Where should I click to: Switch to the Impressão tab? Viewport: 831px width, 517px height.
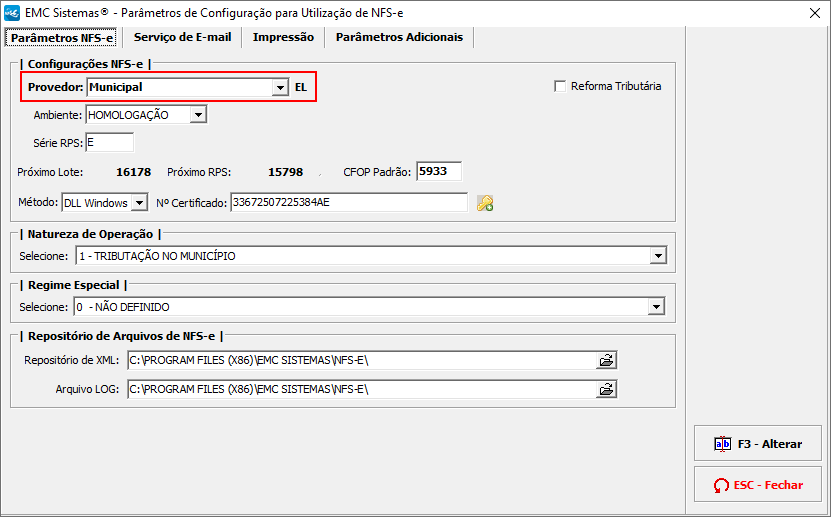pyautogui.click(x=283, y=37)
